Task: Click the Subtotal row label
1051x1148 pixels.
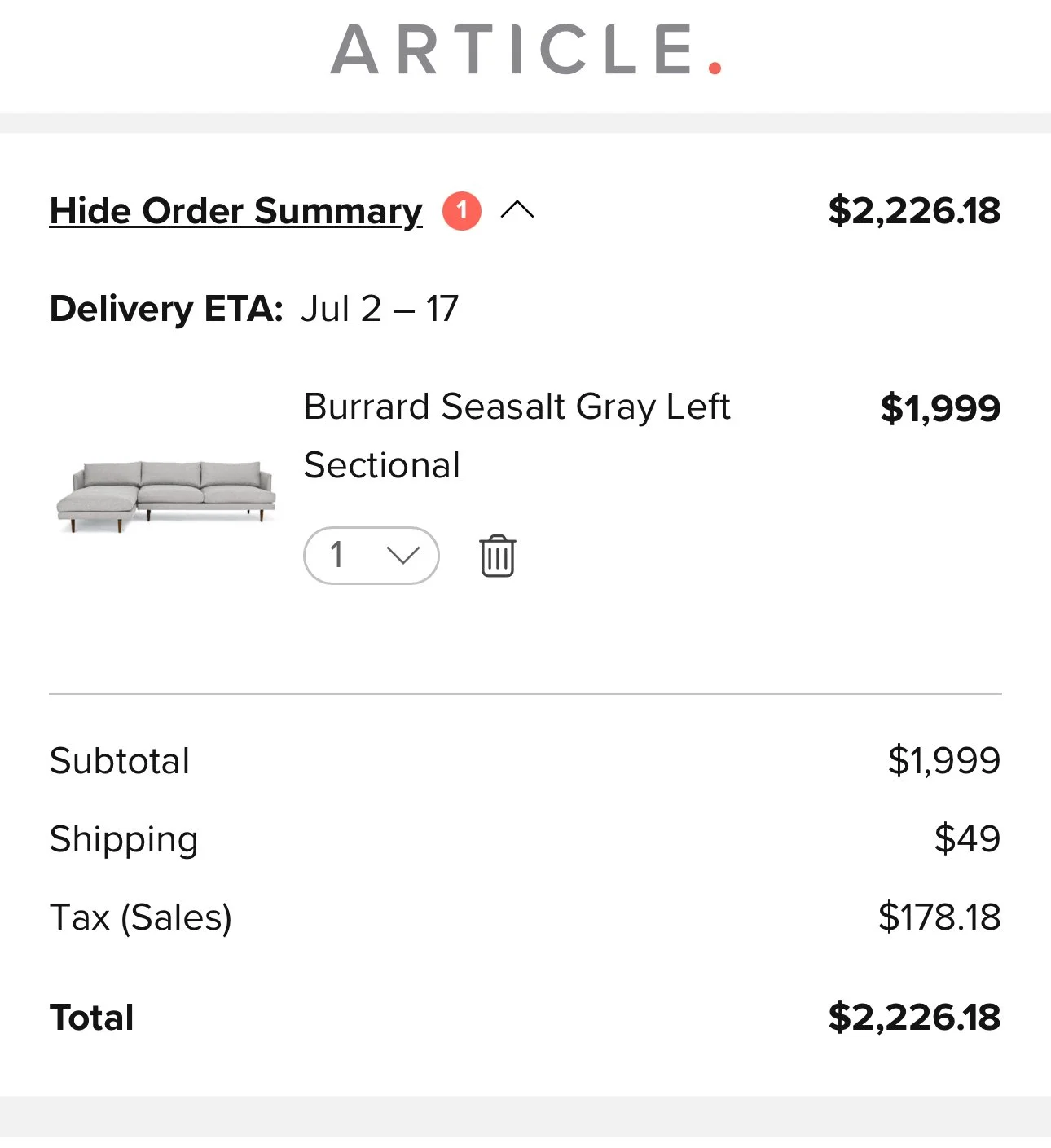Action: [x=120, y=761]
